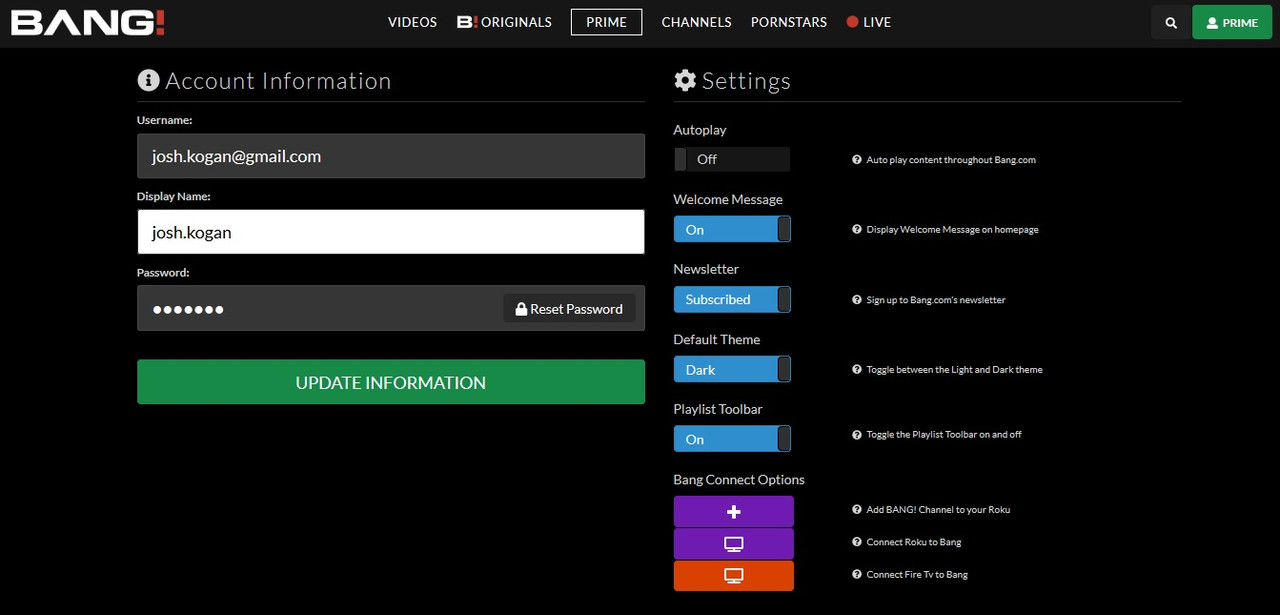This screenshot has width=1280, height=615.
Task: Click the 'Toggle between the Light and Dark theme' text
Action: (x=954, y=370)
